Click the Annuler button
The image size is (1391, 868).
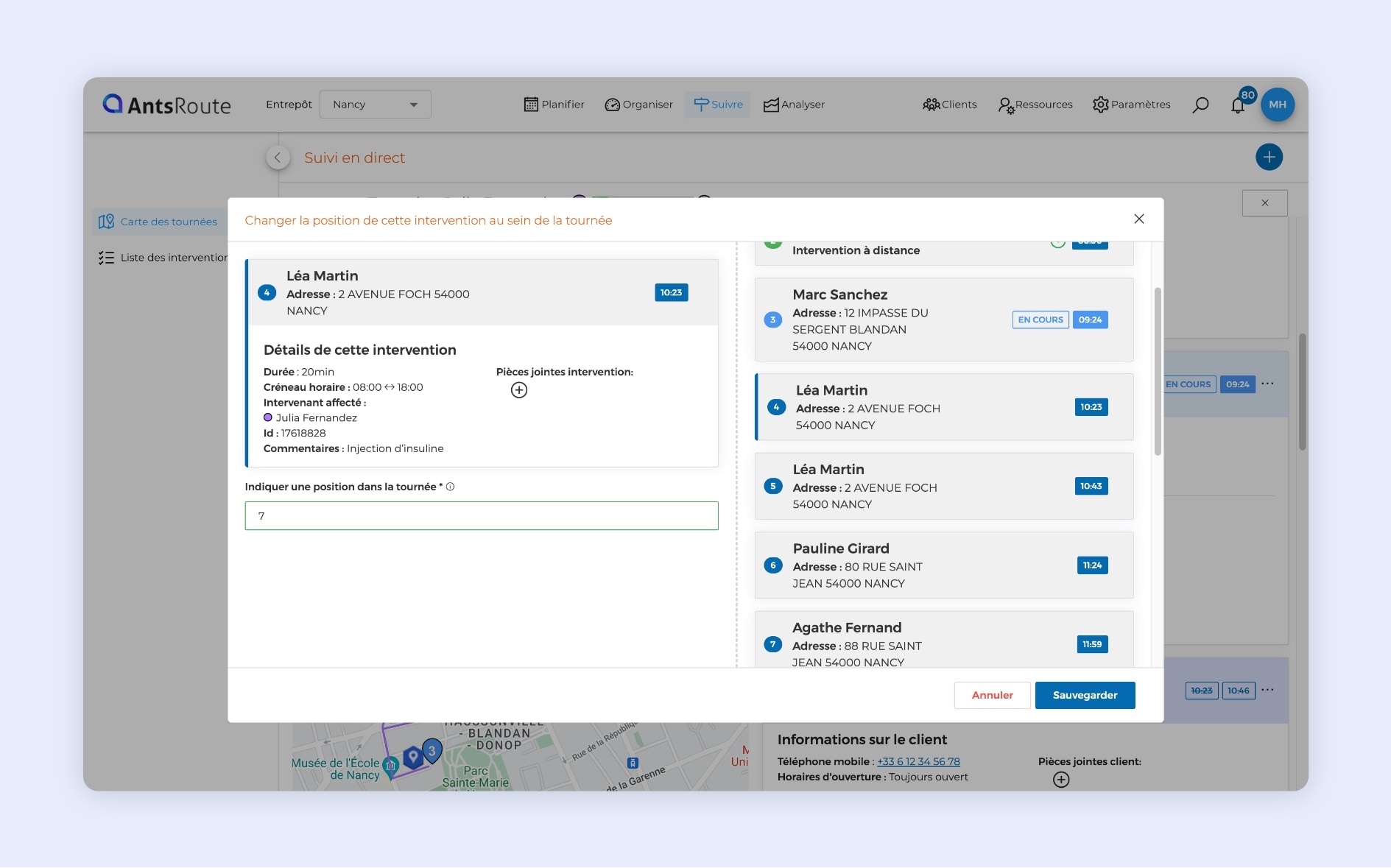[992, 695]
